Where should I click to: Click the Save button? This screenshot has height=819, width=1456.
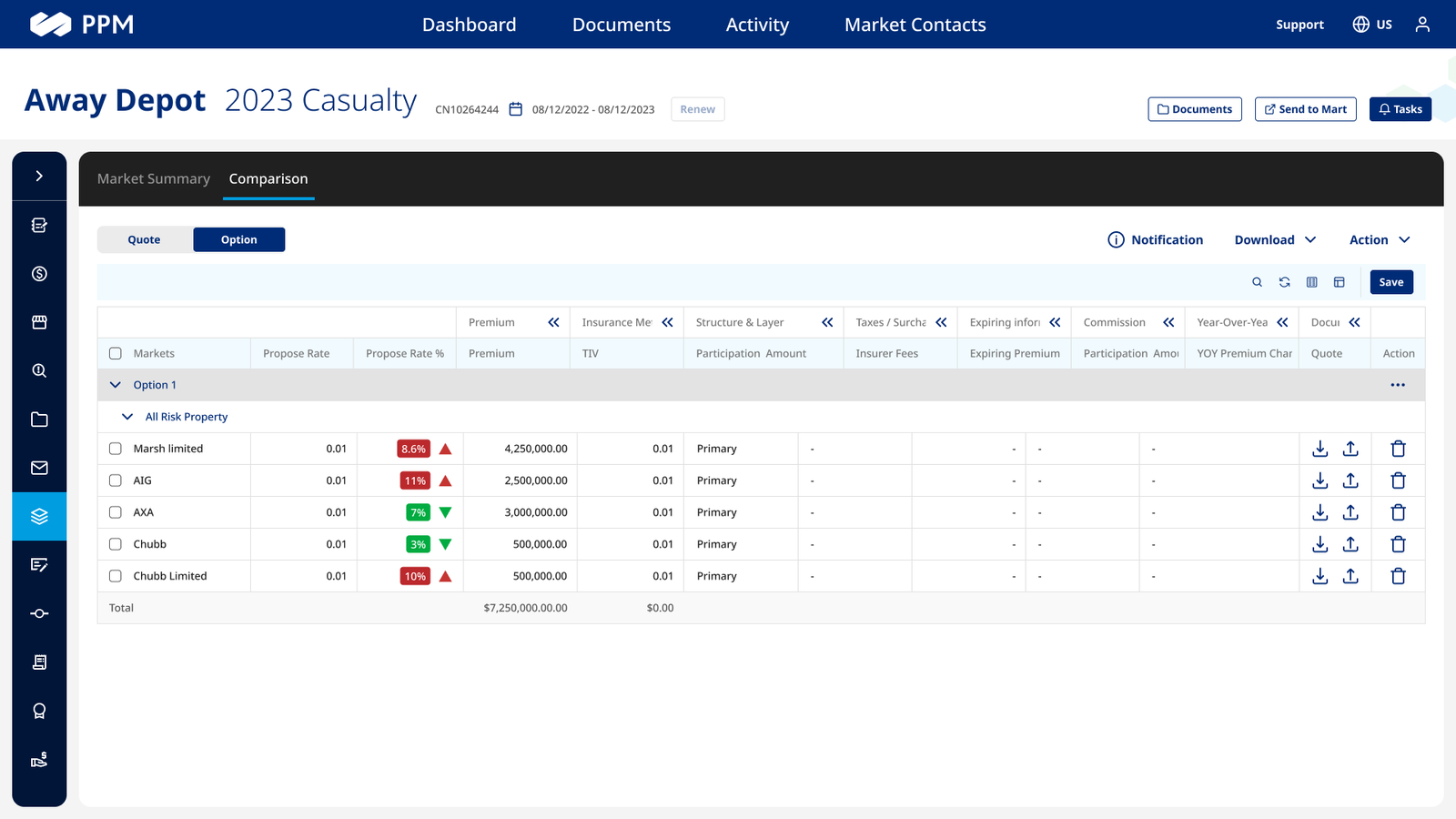[x=1391, y=282]
